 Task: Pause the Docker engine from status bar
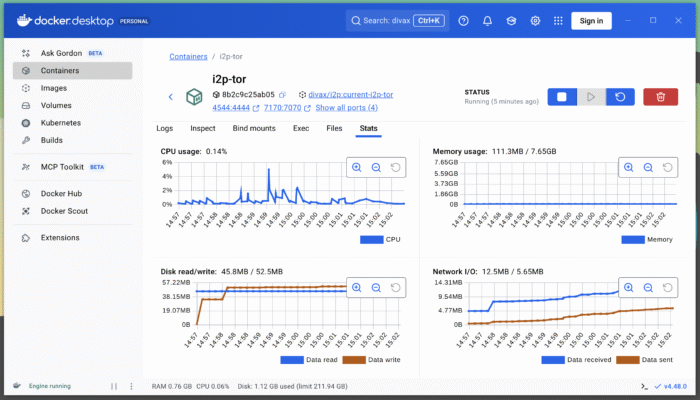coord(112,386)
